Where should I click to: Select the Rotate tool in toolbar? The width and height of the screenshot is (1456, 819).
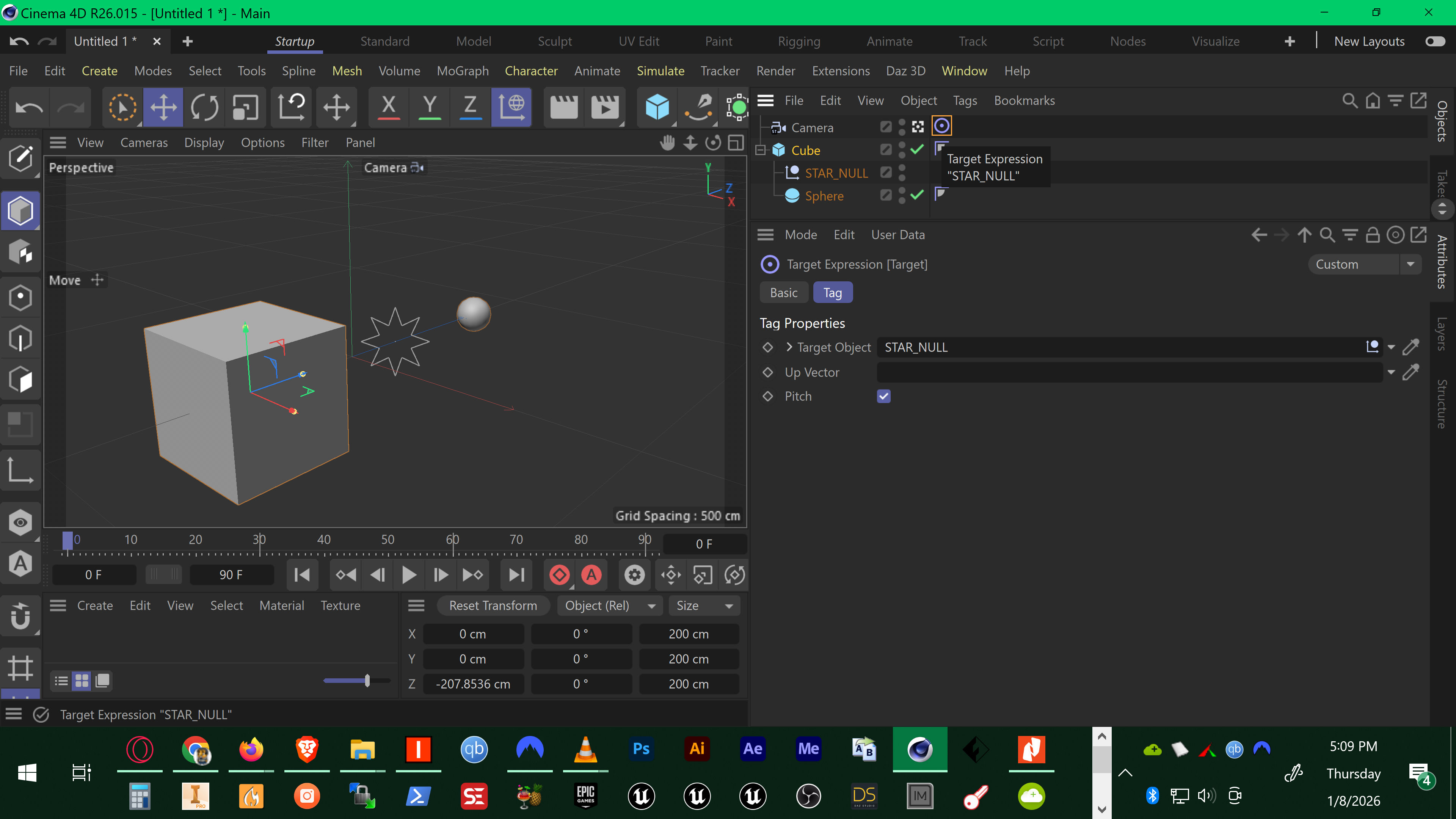[204, 107]
